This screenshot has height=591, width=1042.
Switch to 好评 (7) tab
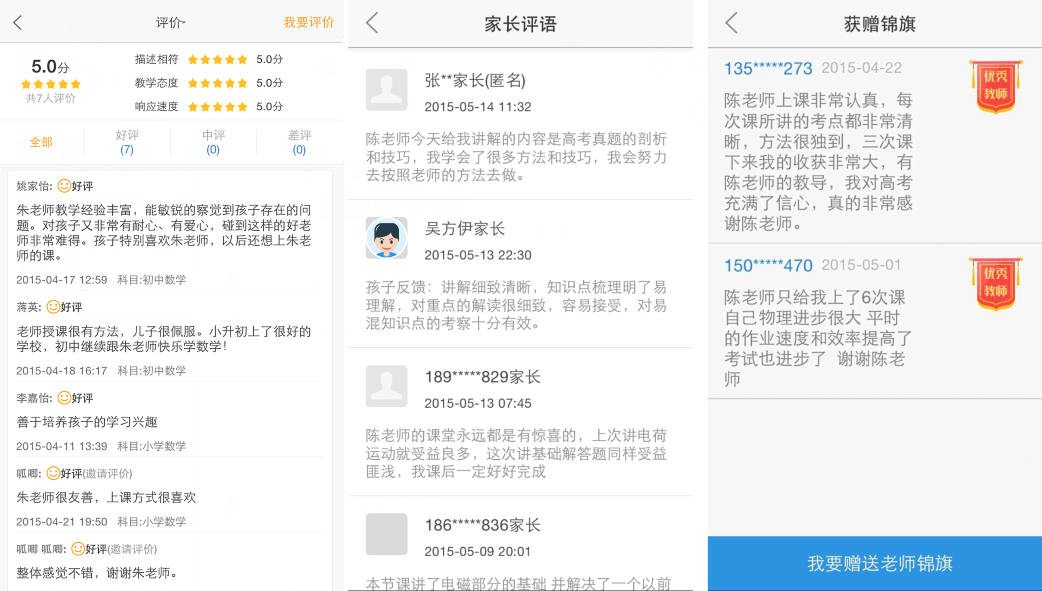tap(127, 142)
